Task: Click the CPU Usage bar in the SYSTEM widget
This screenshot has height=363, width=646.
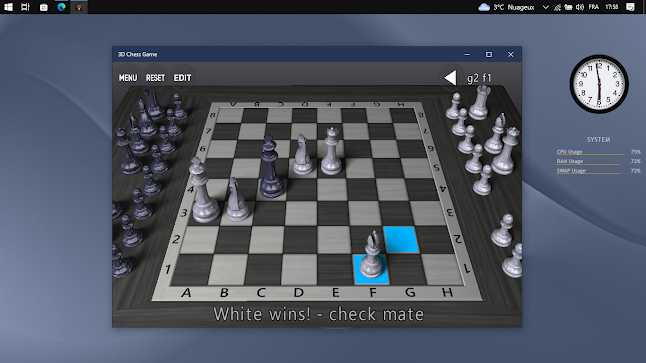Action: pos(599,152)
